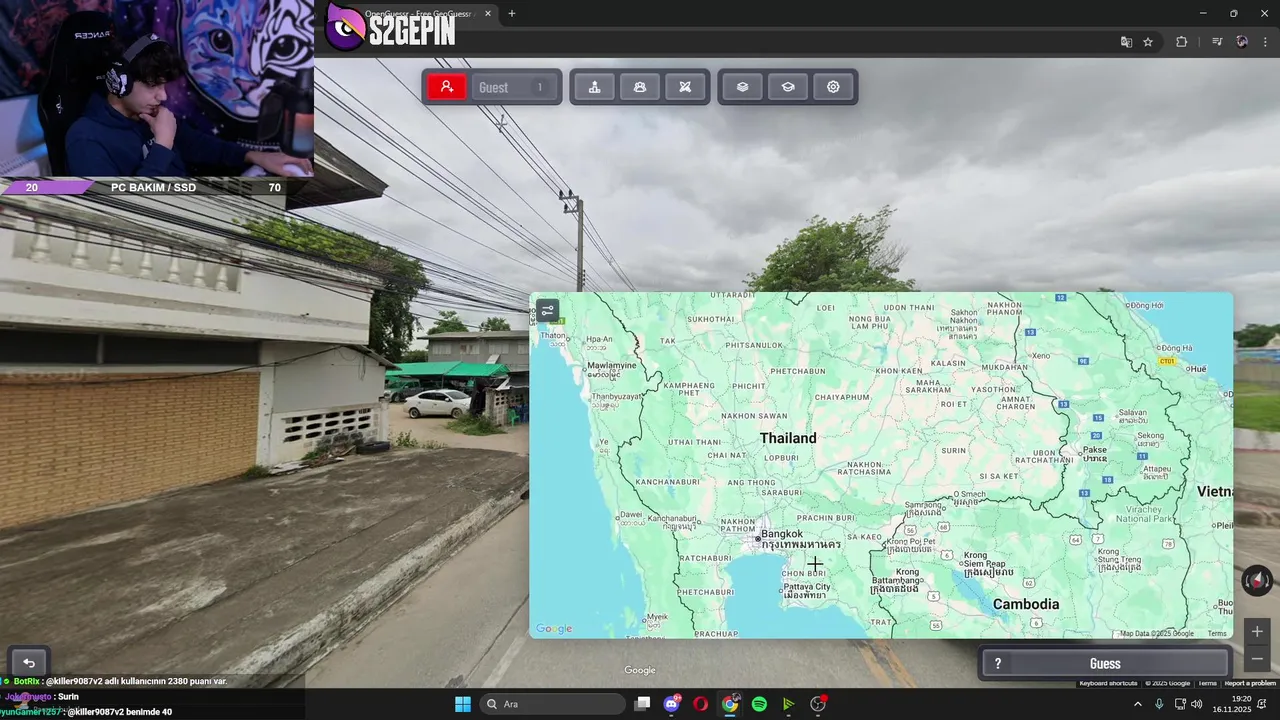
Task: Click the Chon Buri map label
Action: tap(803, 573)
